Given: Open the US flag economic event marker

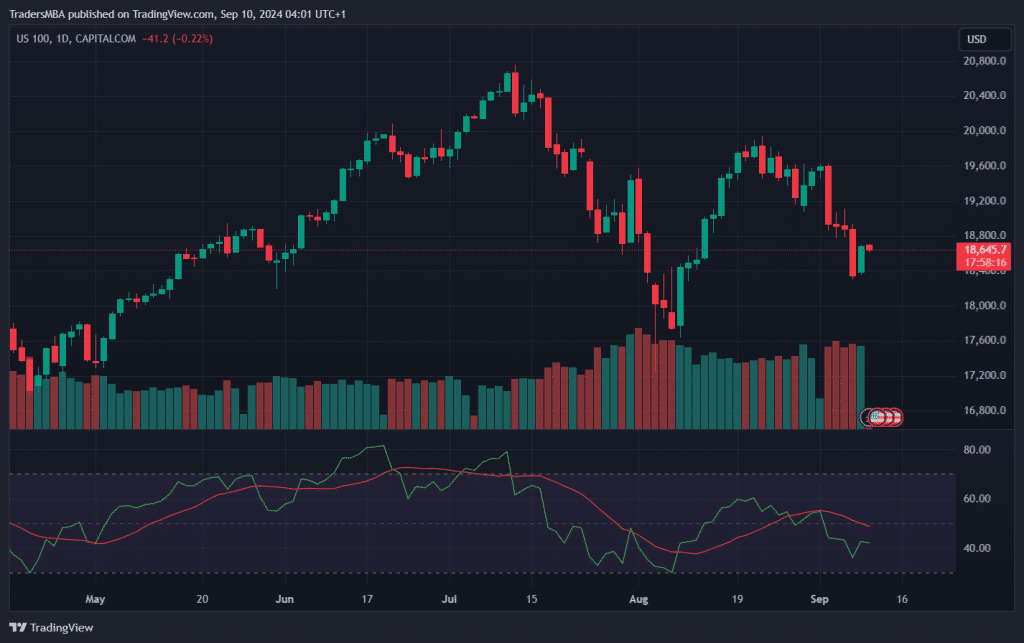Looking at the screenshot, I should pyautogui.click(x=877, y=417).
